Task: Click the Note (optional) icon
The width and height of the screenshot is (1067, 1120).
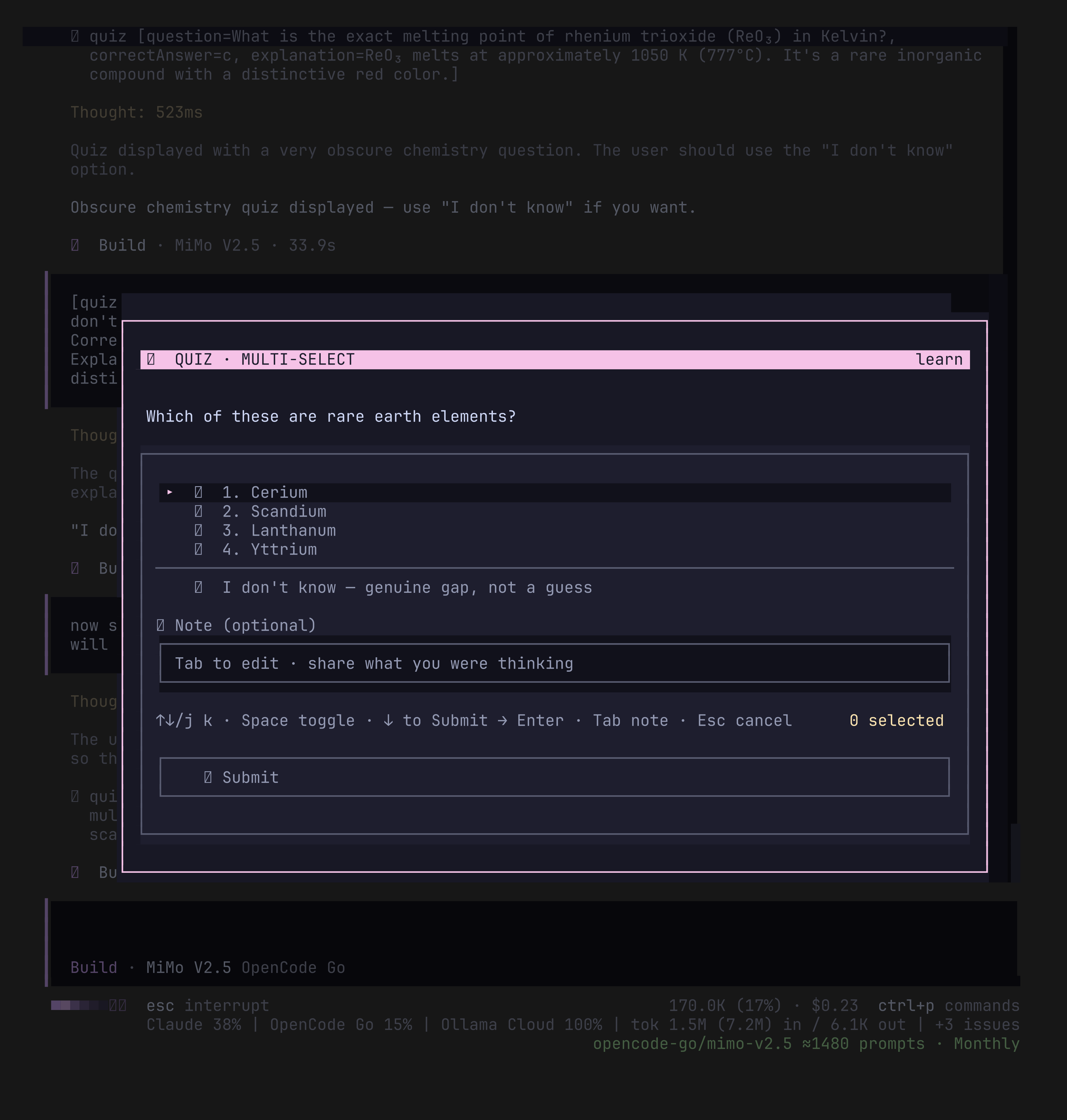Action: 160,626
